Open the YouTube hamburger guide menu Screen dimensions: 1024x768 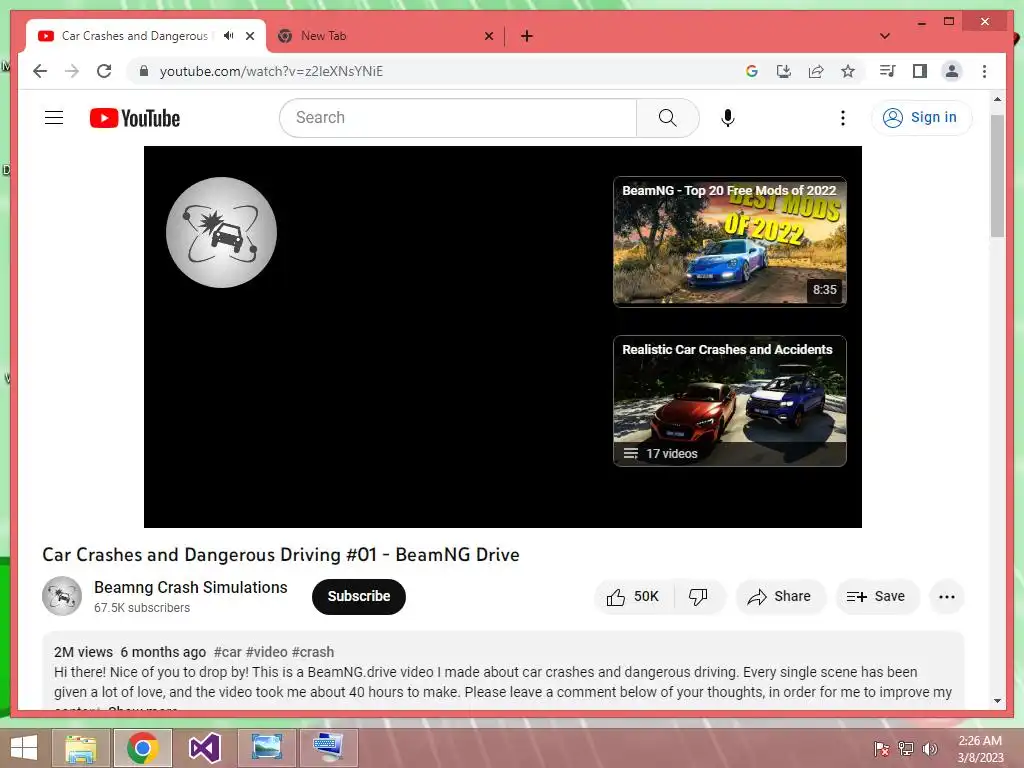(x=54, y=118)
